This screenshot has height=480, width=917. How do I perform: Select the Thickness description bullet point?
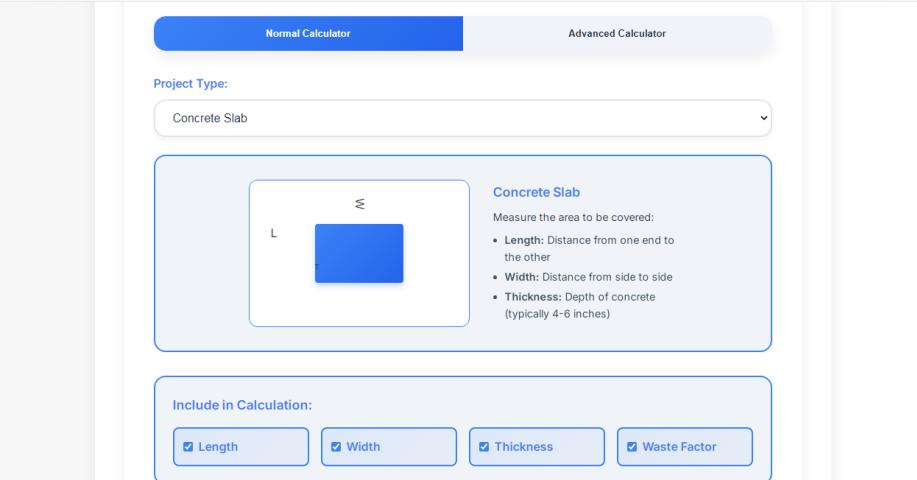[580, 305]
